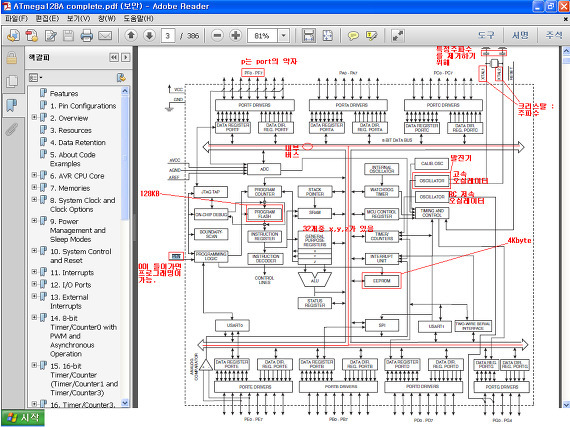Open the attachments paperclip panel icon
The width and height of the screenshot is (570, 427).
12,129
